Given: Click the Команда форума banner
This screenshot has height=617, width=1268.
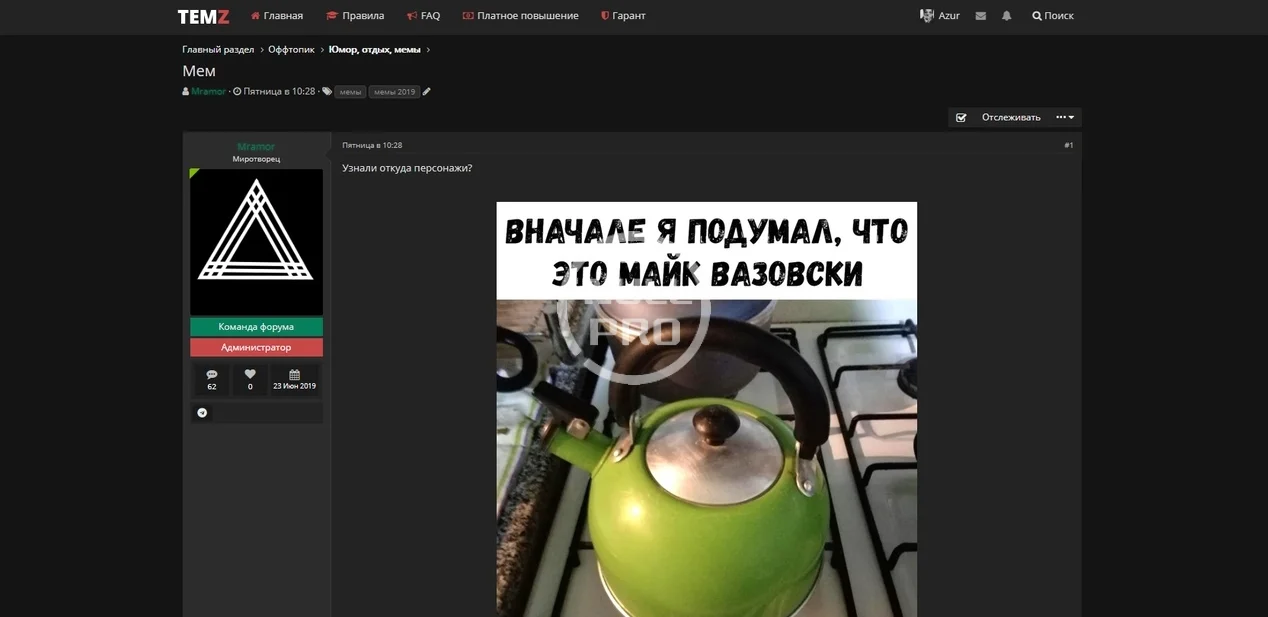Looking at the screenshot, I should (256, 327).
